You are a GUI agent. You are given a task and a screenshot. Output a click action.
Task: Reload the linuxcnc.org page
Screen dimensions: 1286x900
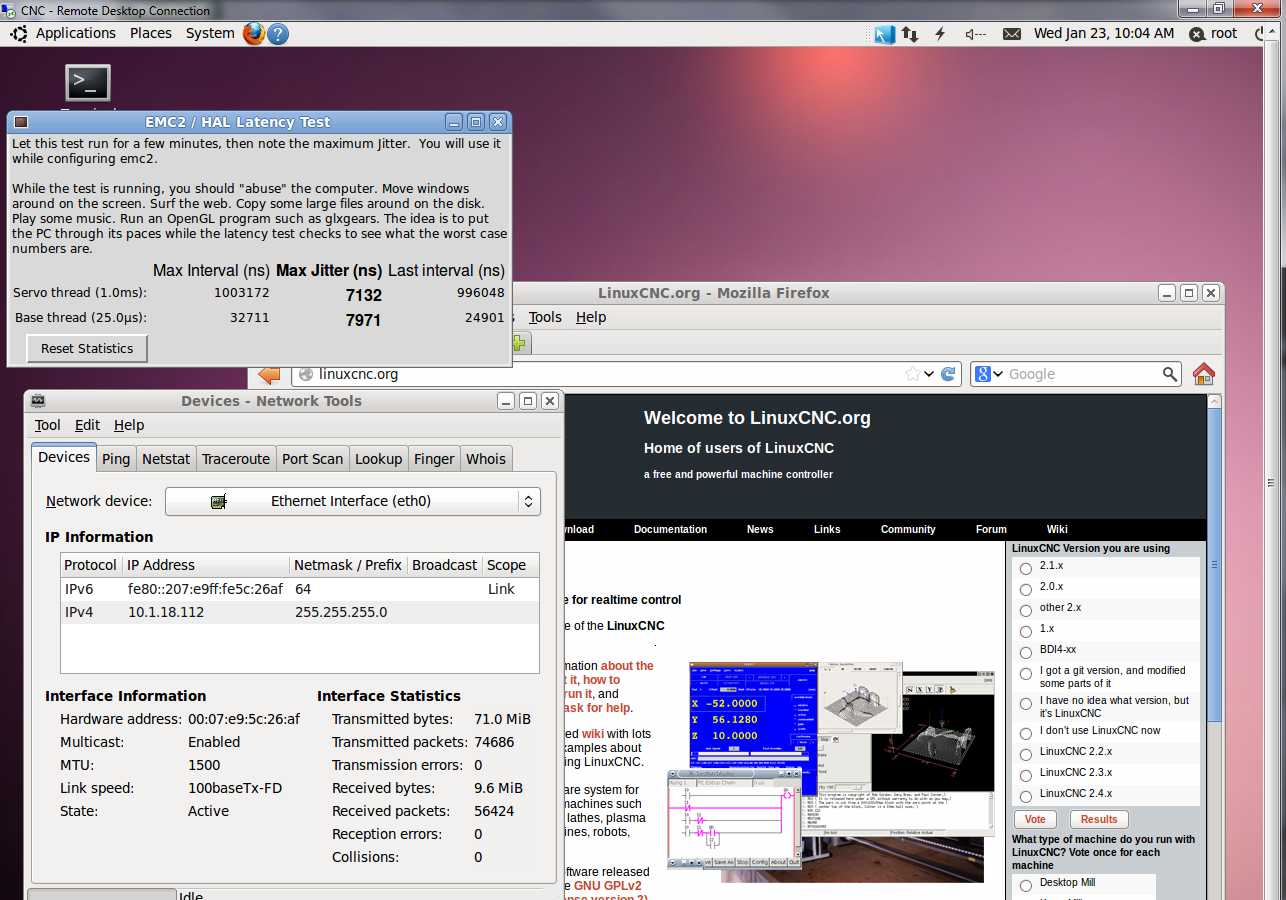pos(948,374)
